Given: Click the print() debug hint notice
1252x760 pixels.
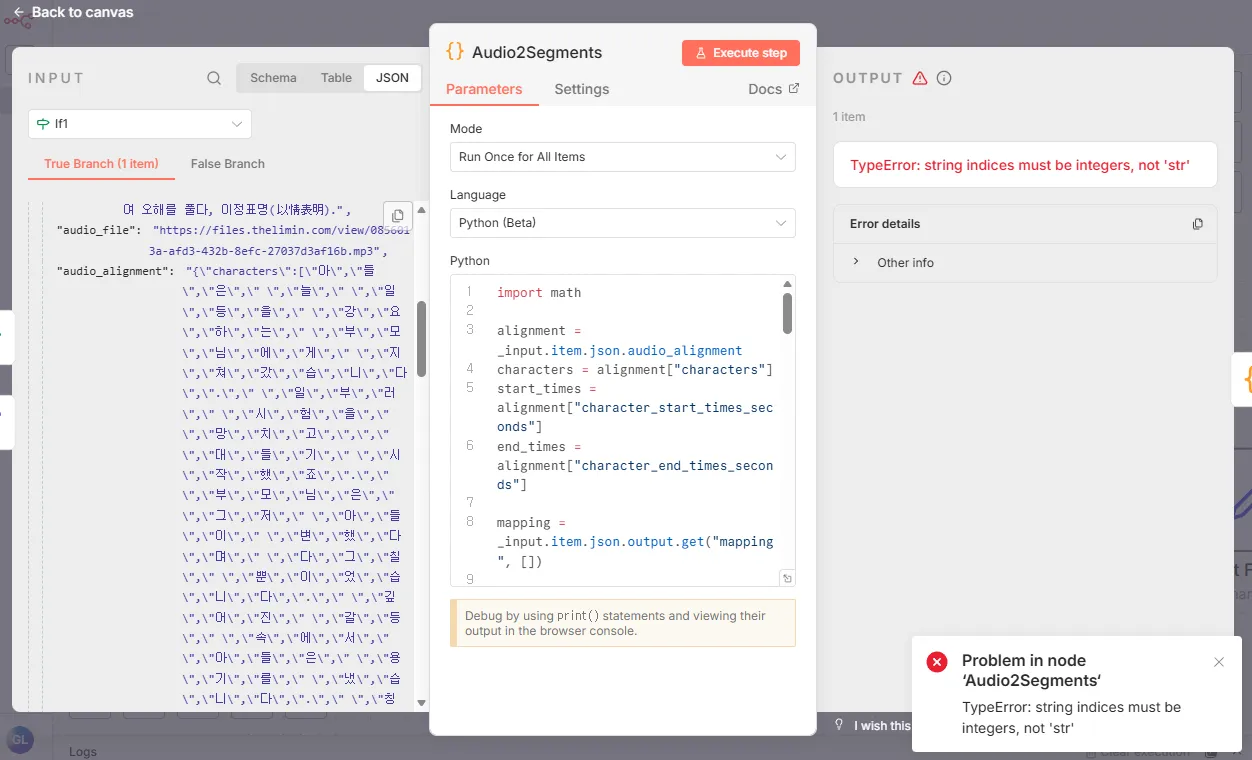Looking at the screenshot, I should click(622, 623).
